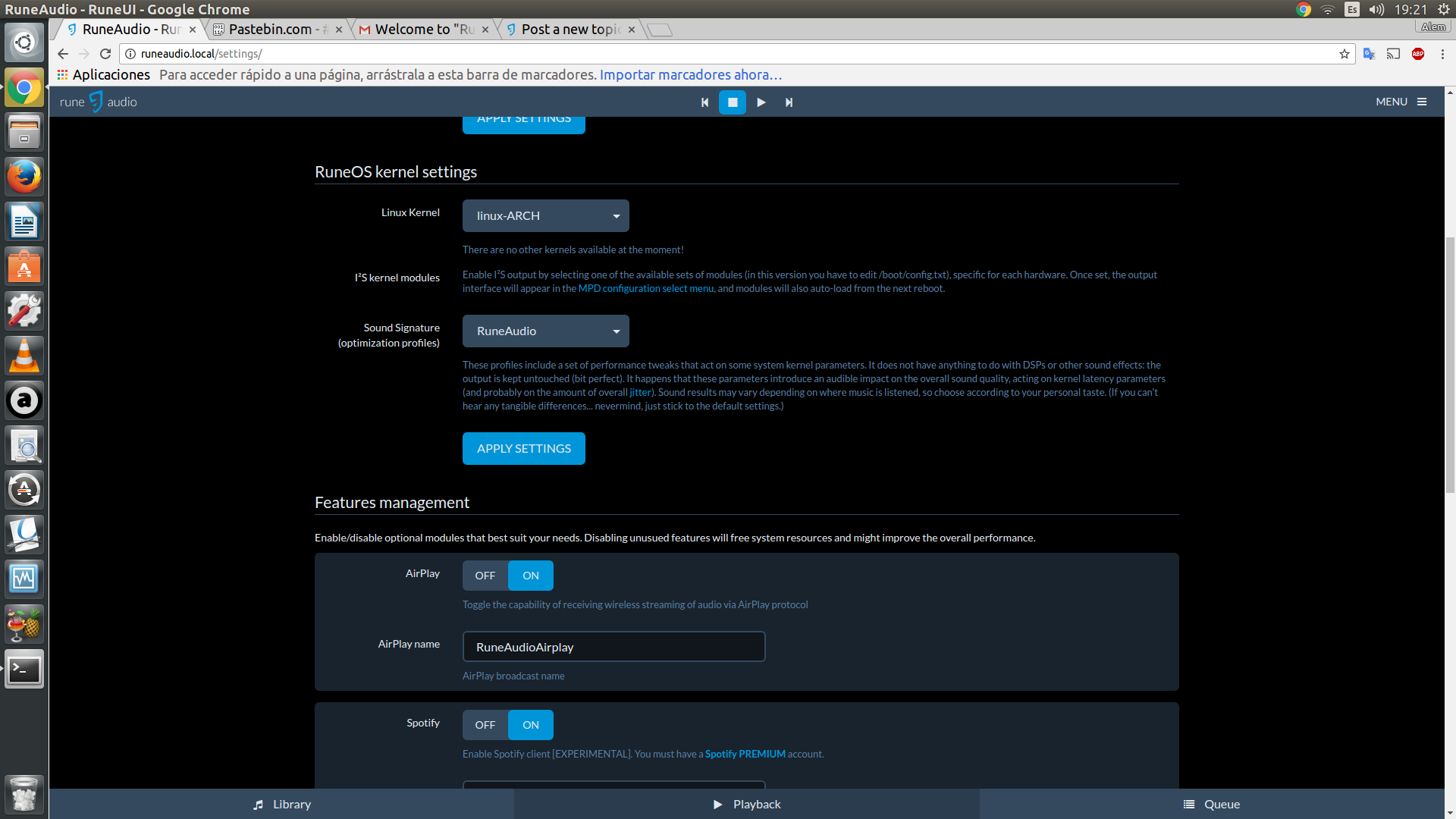This screenshot has height=819, width=1456.
Task: Start playback with the play icon
Action: [x=761, y=102]
